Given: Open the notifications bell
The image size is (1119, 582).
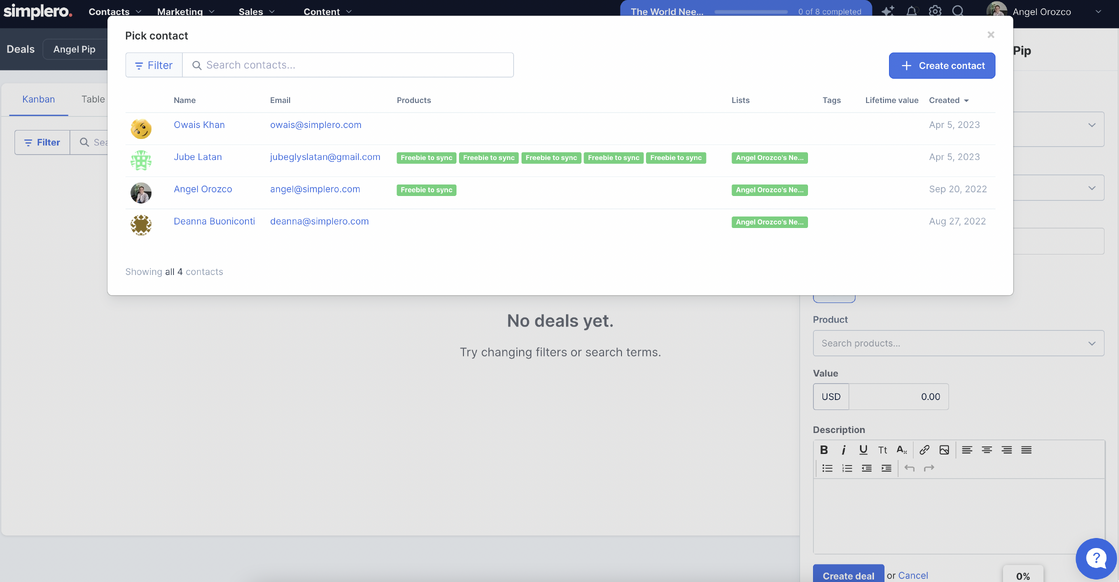Looking at the screenshot, I should tap(911, 12).
